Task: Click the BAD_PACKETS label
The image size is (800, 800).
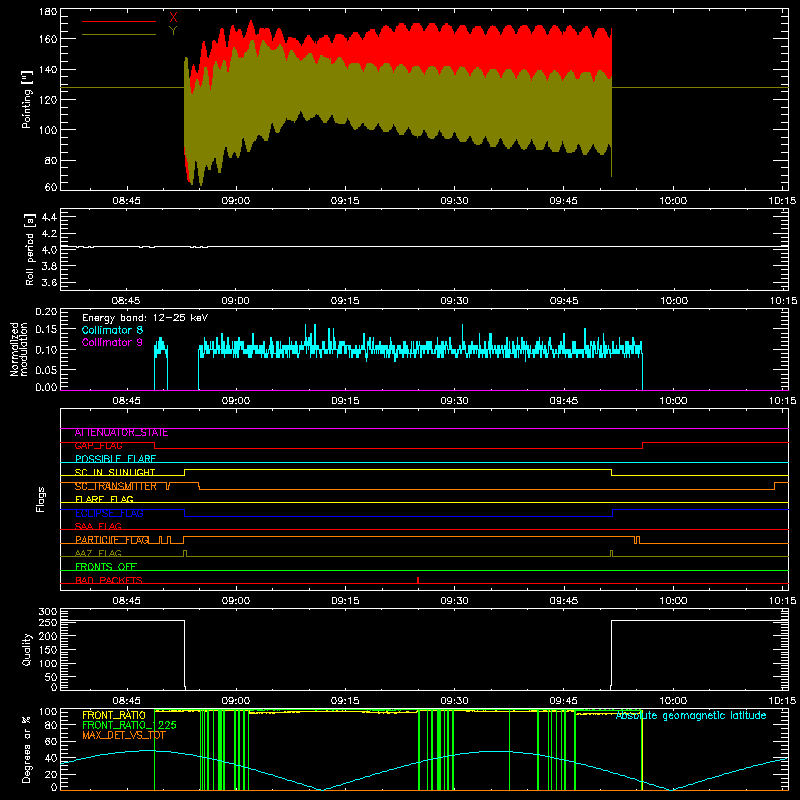Action: [109, 581]
